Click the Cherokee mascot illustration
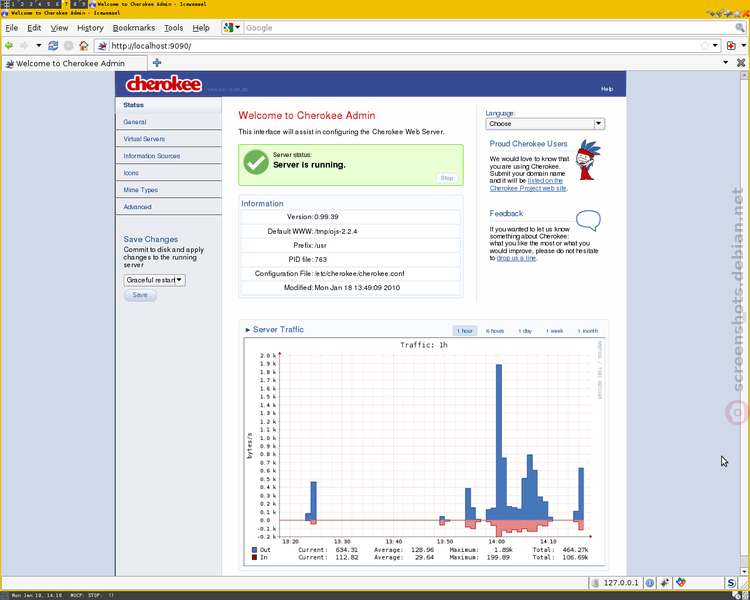This screenshot has width=750, height=600. coord(587,160)
